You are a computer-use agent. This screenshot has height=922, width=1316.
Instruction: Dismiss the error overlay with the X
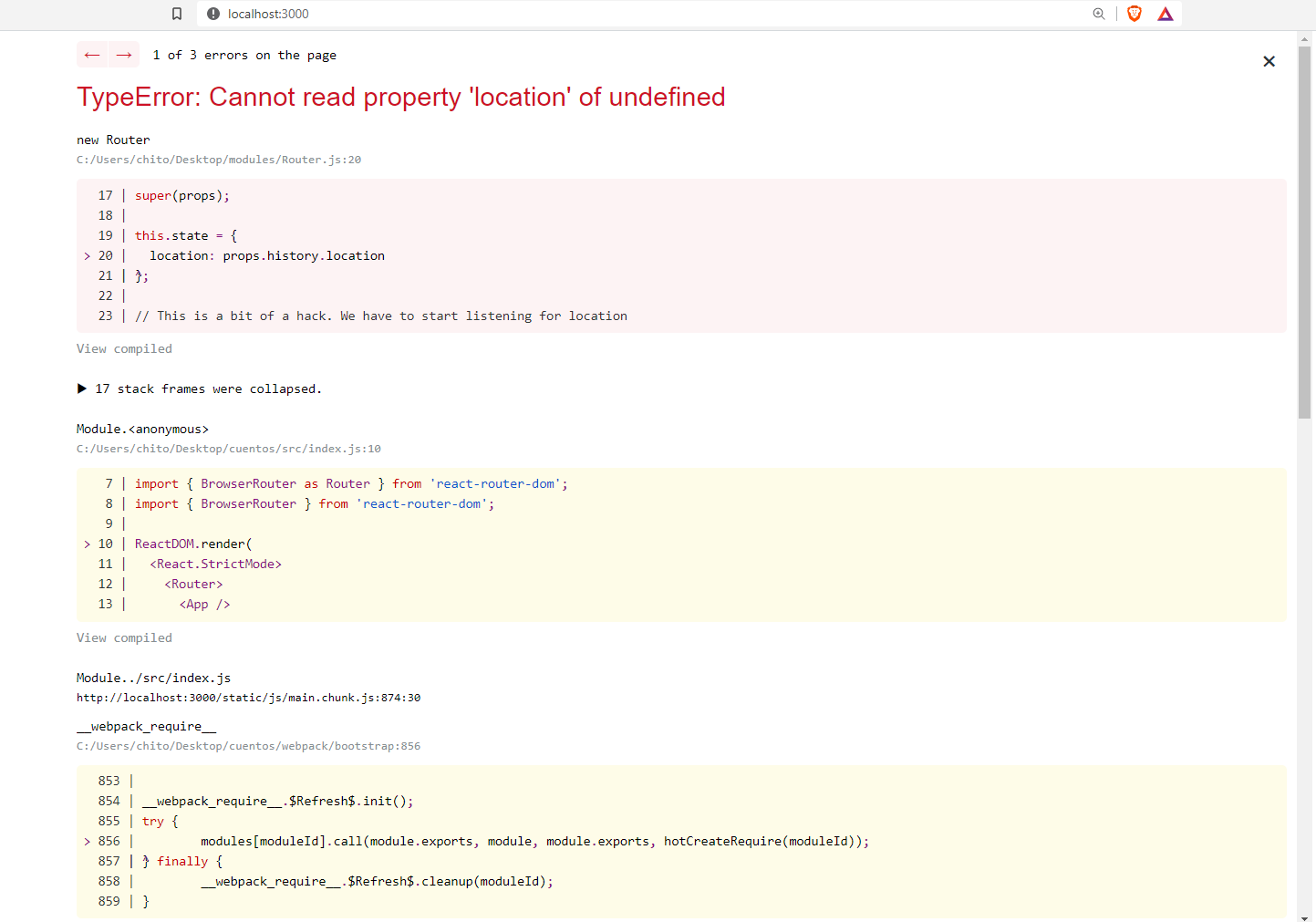pos(1269,61)
